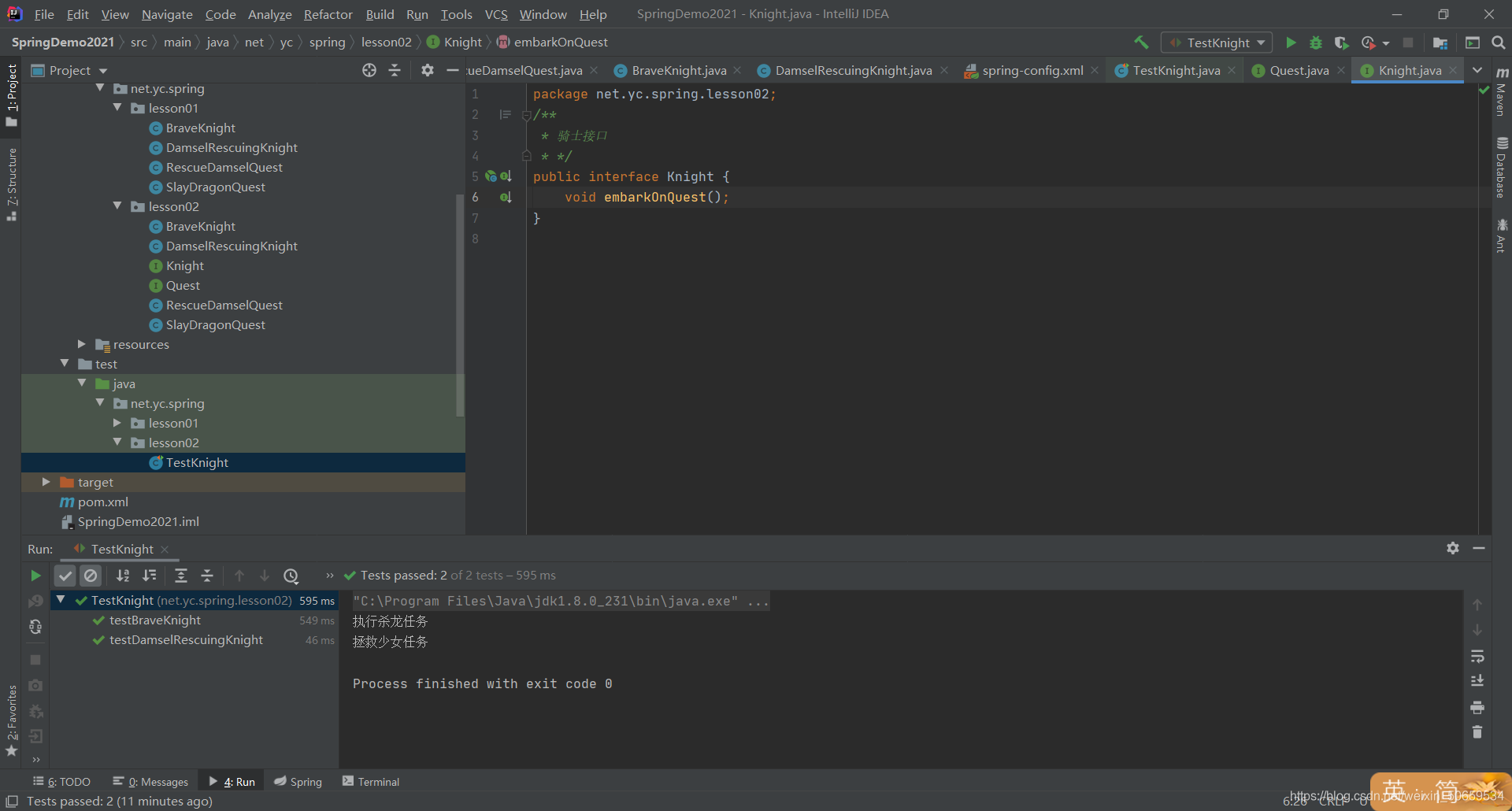Build project with the hammer icon

coord(1141,43)
